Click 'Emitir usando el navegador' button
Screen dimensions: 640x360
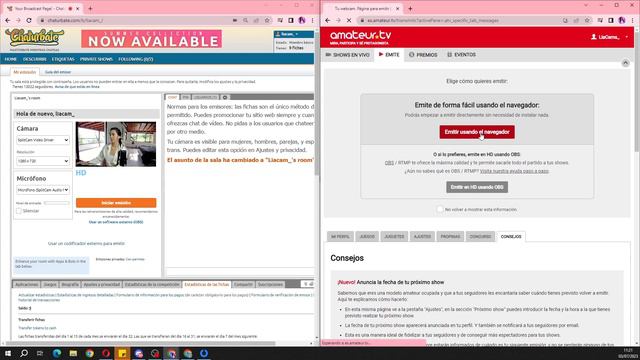click(477, 132)
